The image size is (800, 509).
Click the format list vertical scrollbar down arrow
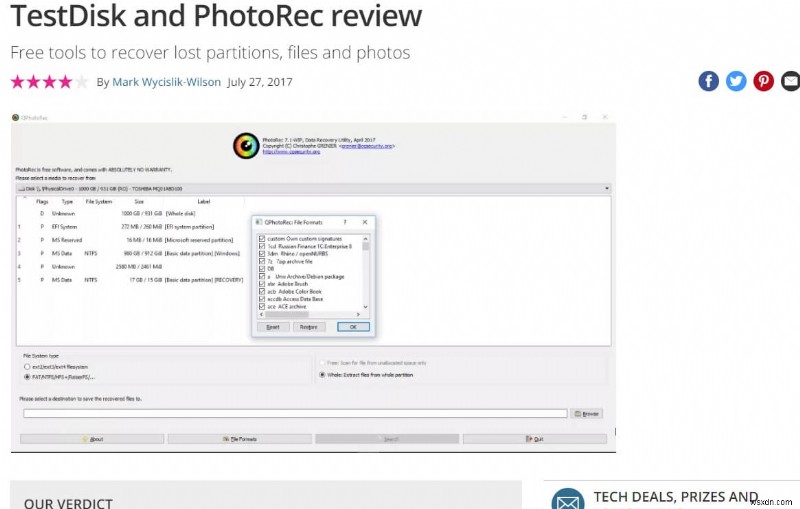click(365, 307)
